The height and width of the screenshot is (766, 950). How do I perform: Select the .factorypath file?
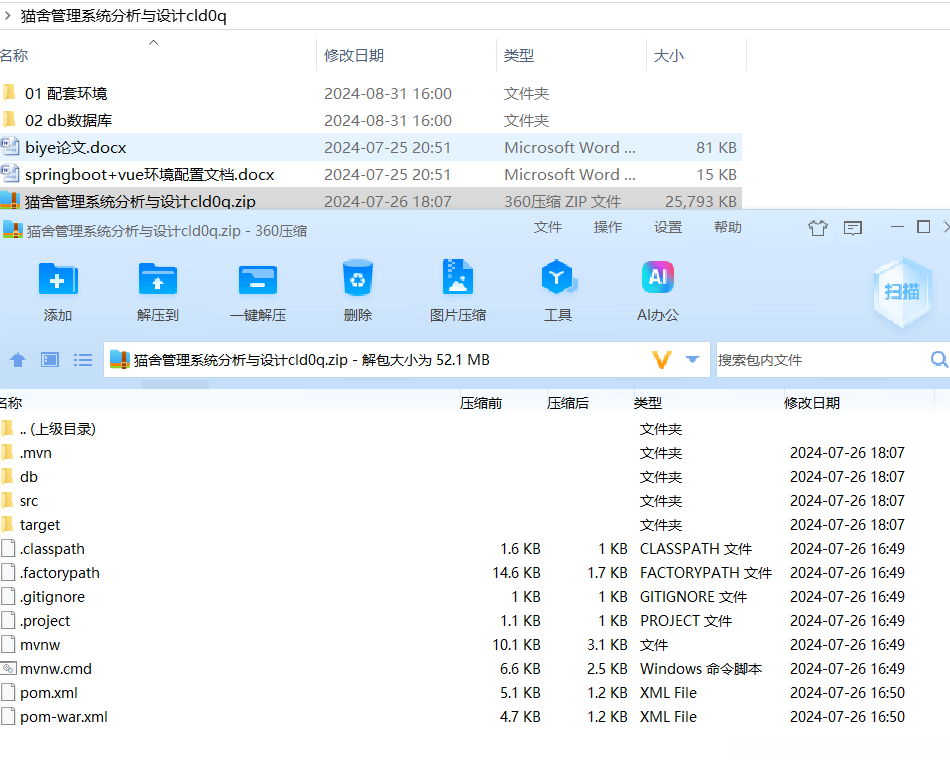point(475,573)
